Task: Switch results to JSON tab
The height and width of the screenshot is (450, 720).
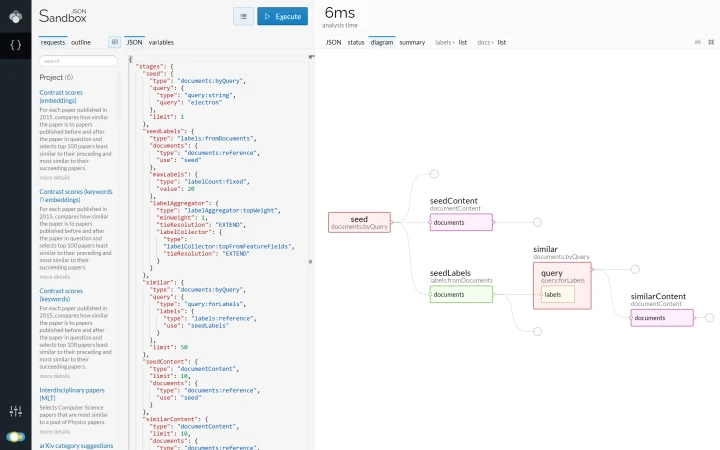Action: pos(333,42)
